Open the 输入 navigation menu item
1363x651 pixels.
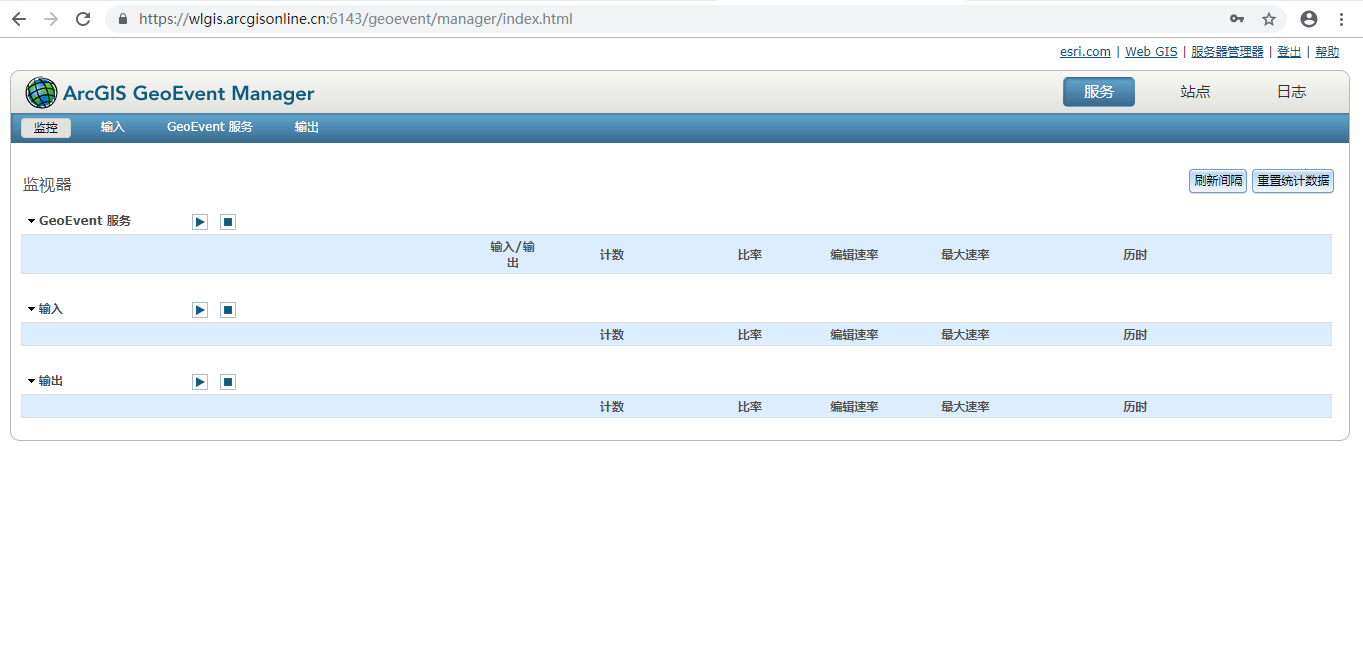(x=112, y=127)
